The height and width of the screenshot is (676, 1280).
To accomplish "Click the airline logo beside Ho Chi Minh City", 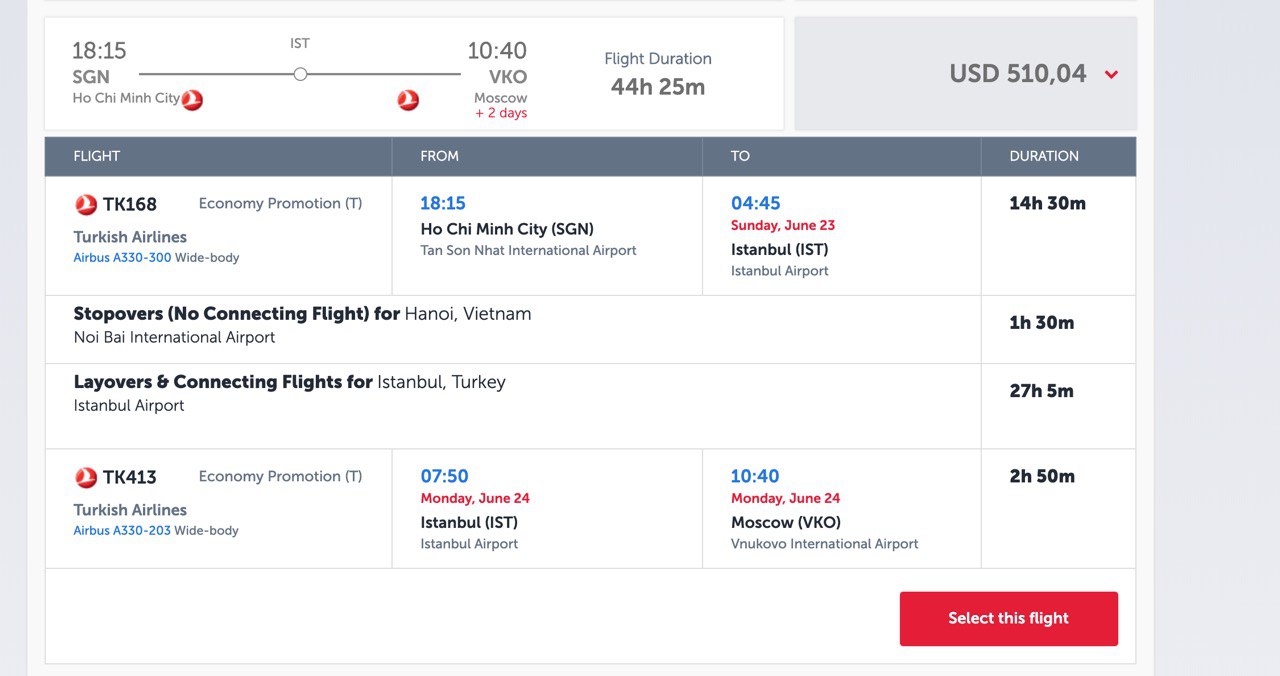I will (193, 99).
